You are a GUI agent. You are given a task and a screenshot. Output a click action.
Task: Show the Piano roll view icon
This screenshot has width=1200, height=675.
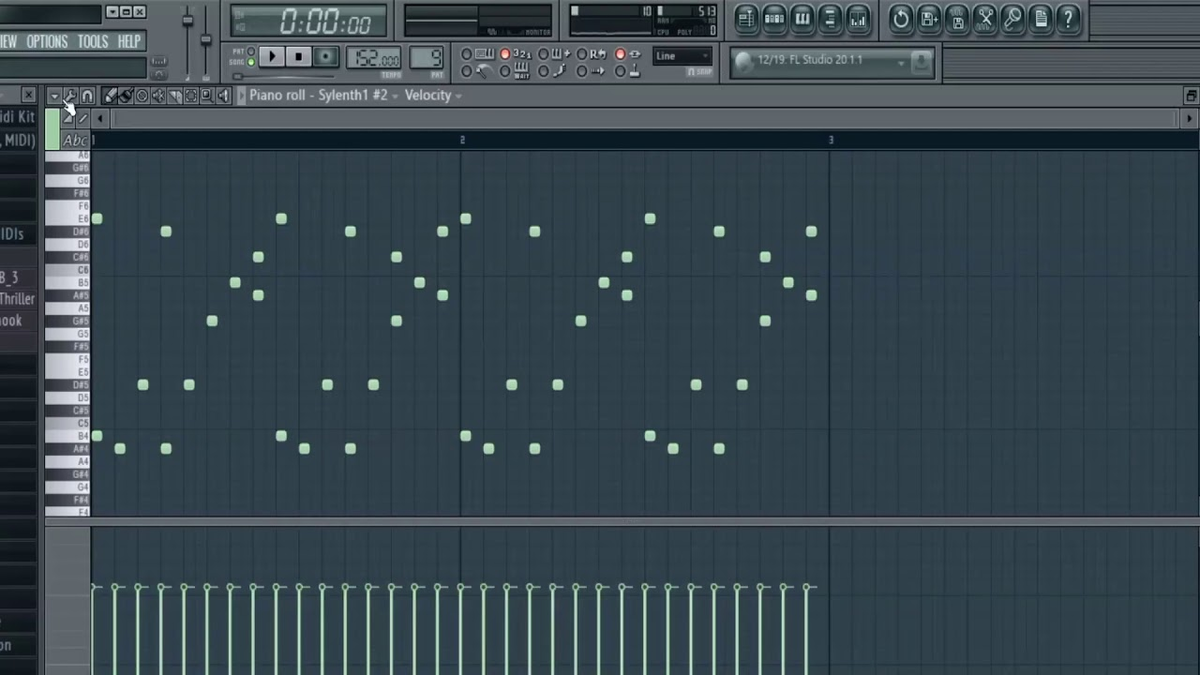point(802,18)
